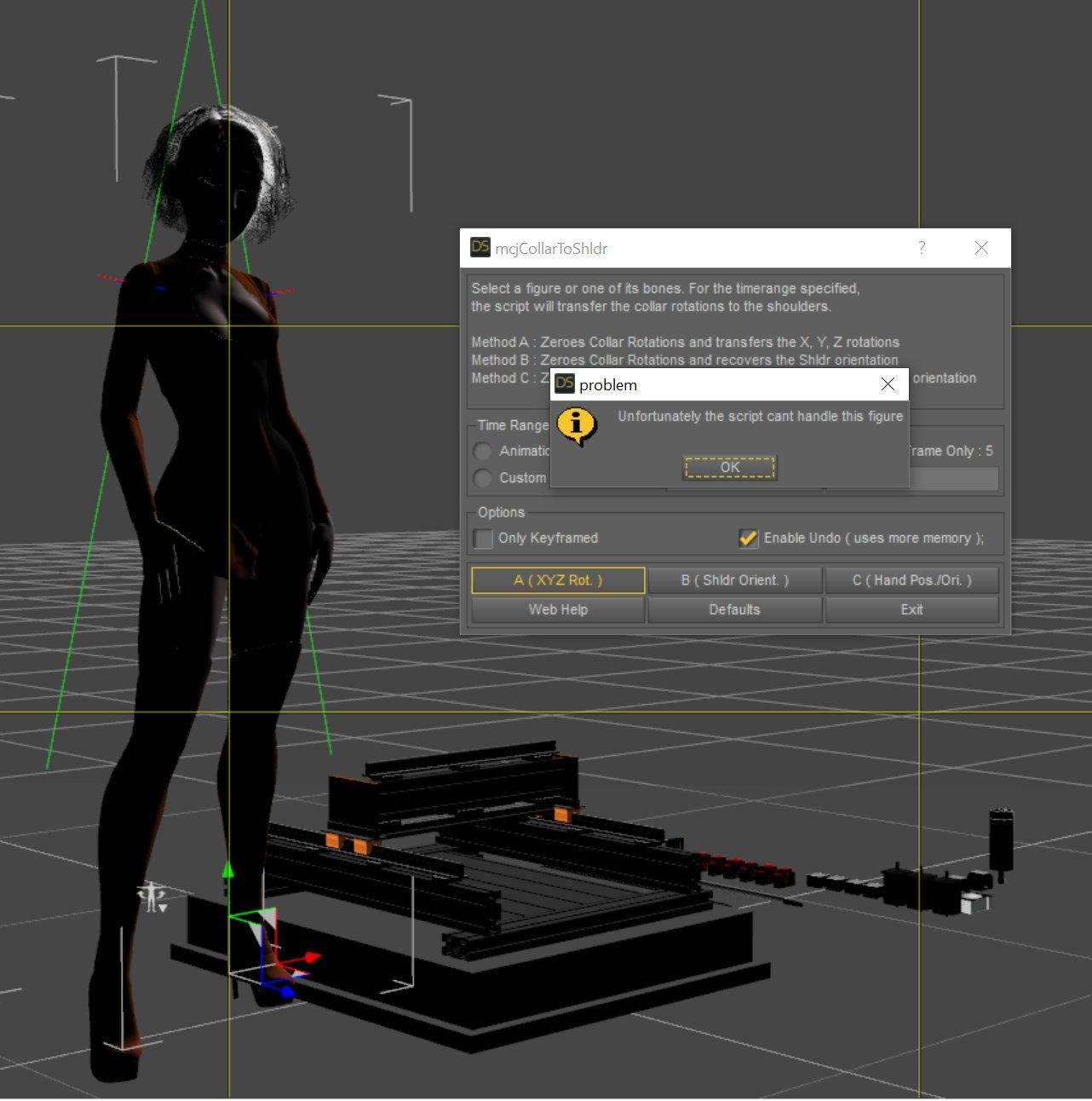Select the Animation time range radio button
The image size is (1092, 1101).
(483, 452)
